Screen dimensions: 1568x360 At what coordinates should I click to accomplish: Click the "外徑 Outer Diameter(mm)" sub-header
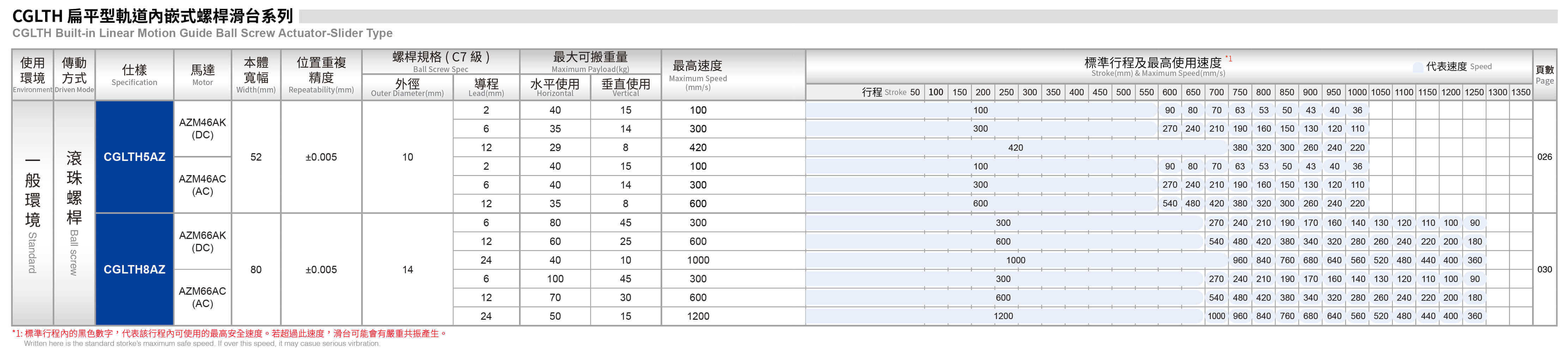coord(407,87)
